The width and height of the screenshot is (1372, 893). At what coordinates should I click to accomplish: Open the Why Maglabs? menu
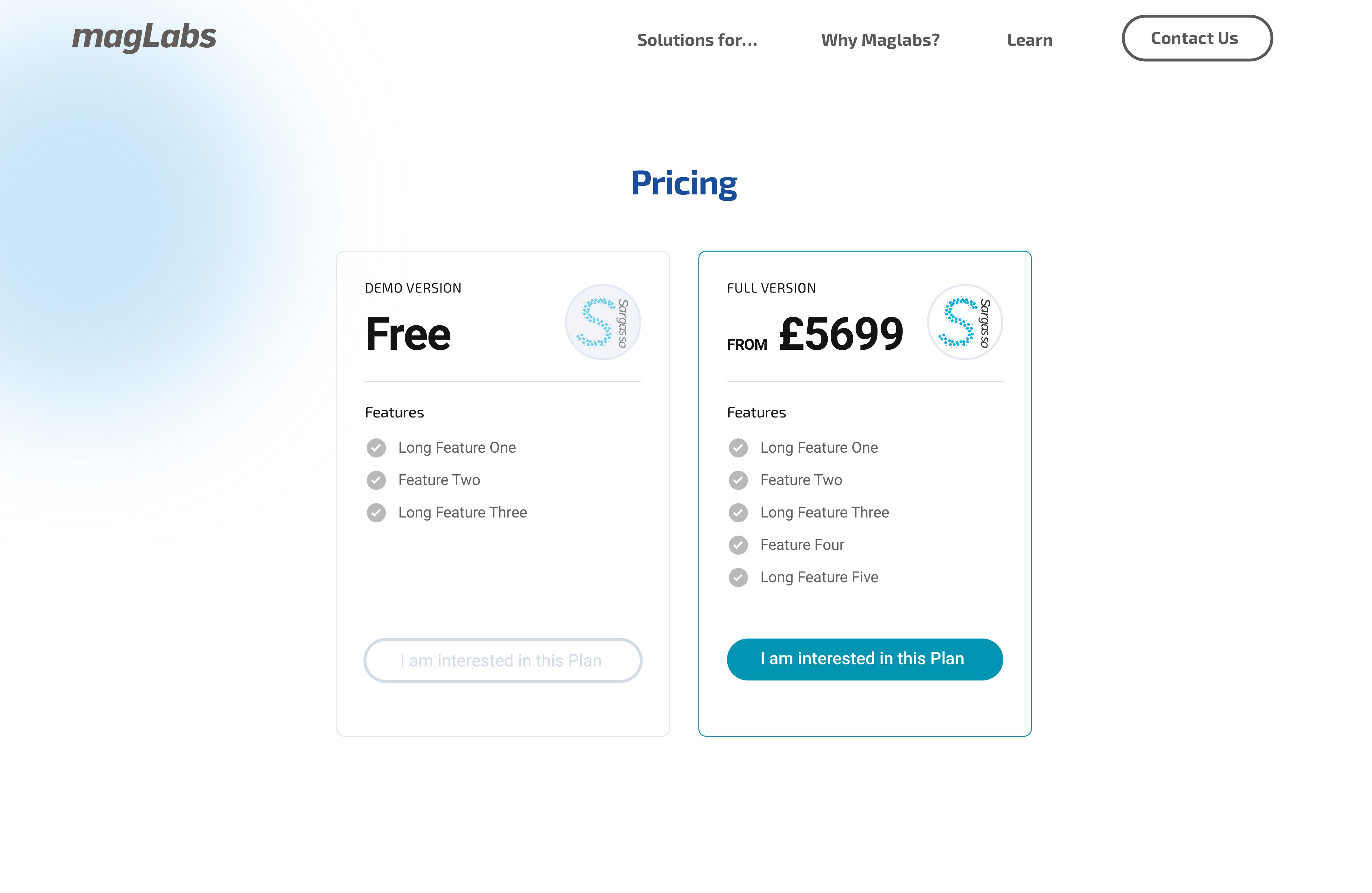[x=880, y=40]
